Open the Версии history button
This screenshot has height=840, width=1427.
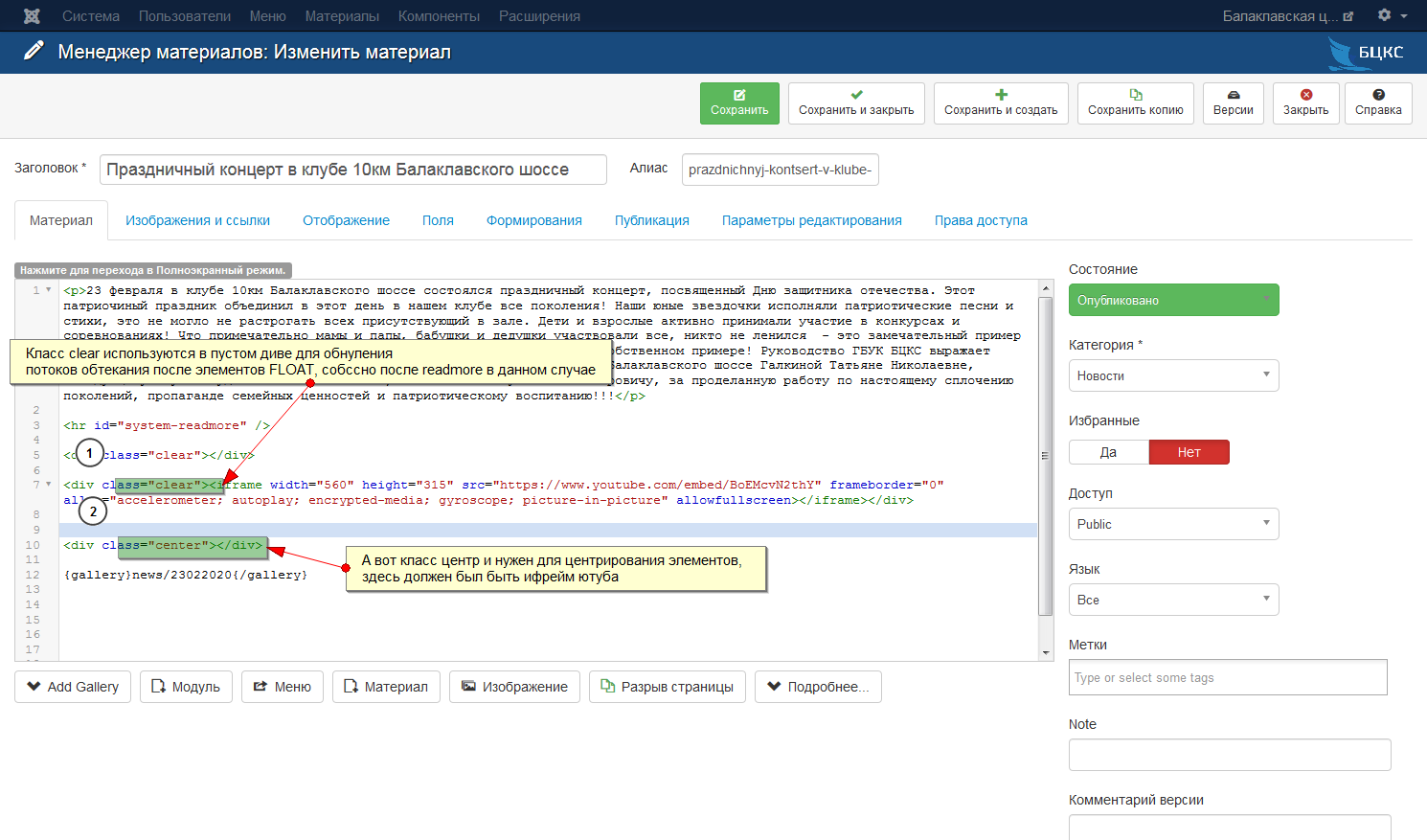[1234, 102]
